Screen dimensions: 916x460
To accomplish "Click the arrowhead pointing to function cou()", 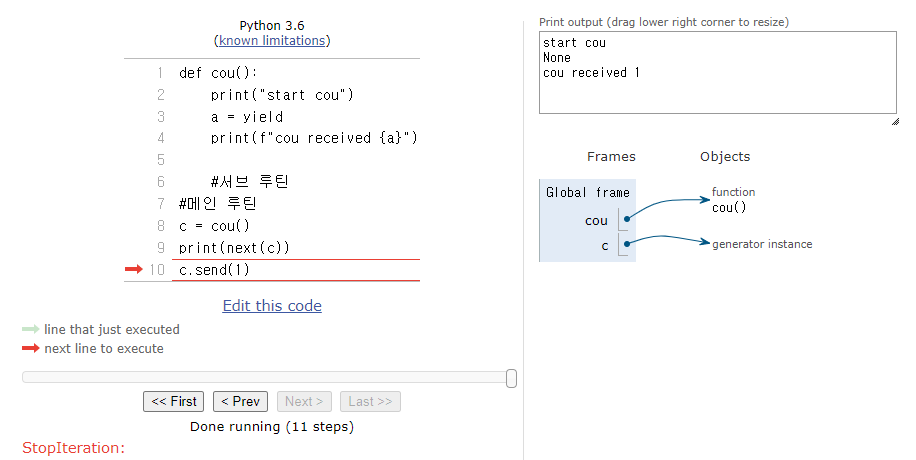I will (706, 199).
